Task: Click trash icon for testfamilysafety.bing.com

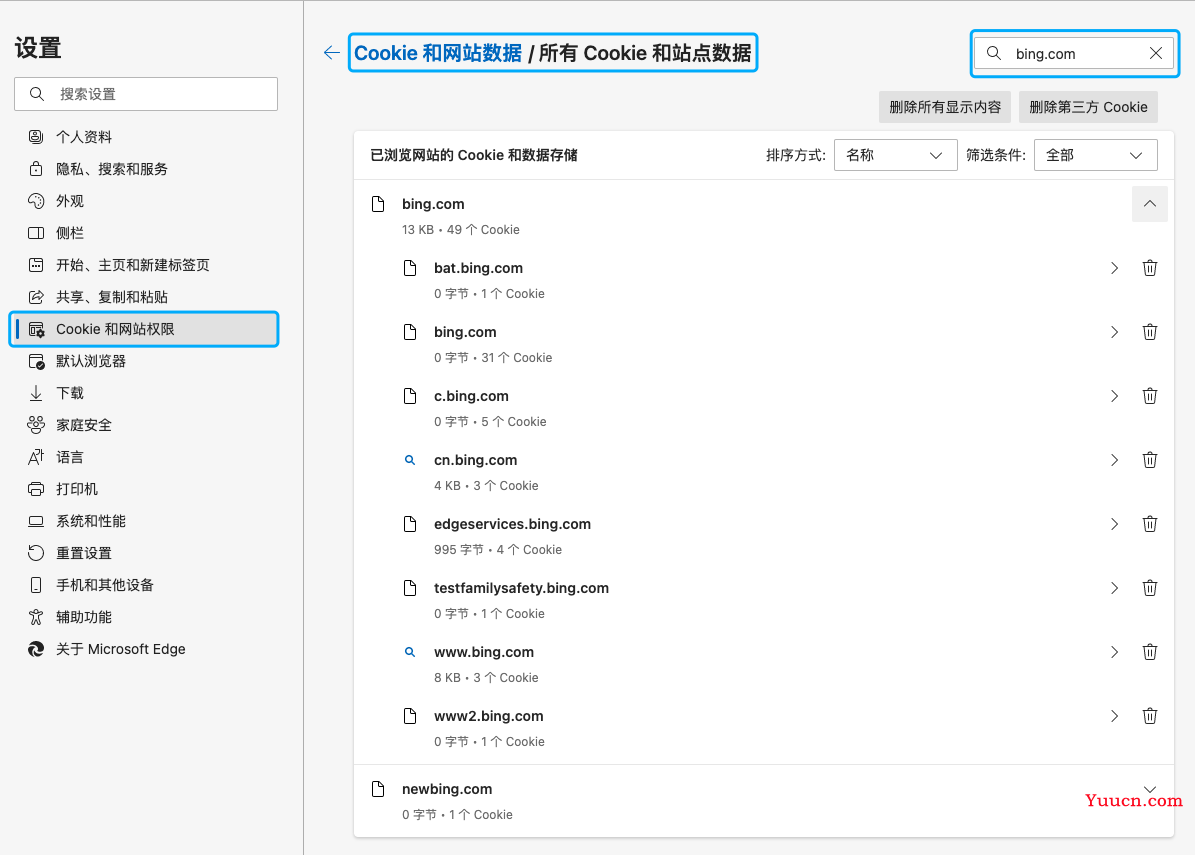Action: 1150,588
